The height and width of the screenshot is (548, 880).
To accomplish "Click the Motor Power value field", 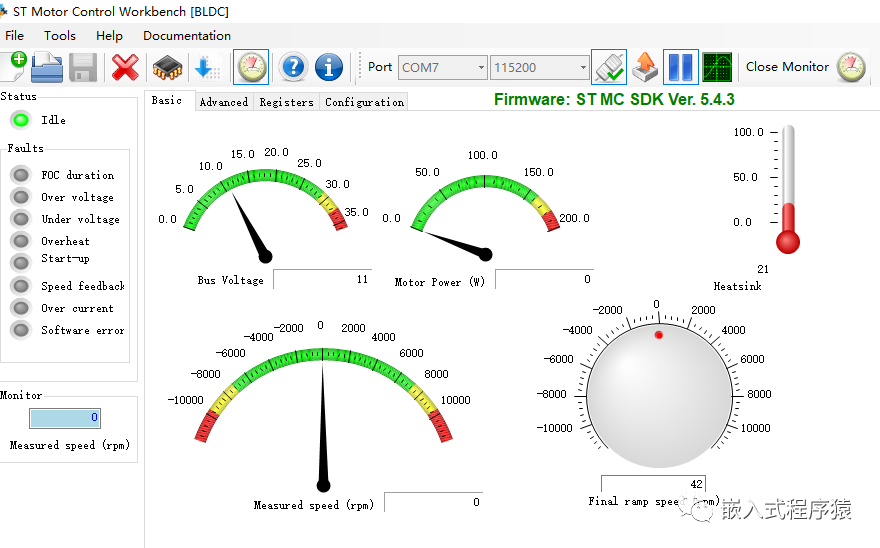I will coord(544,279).
